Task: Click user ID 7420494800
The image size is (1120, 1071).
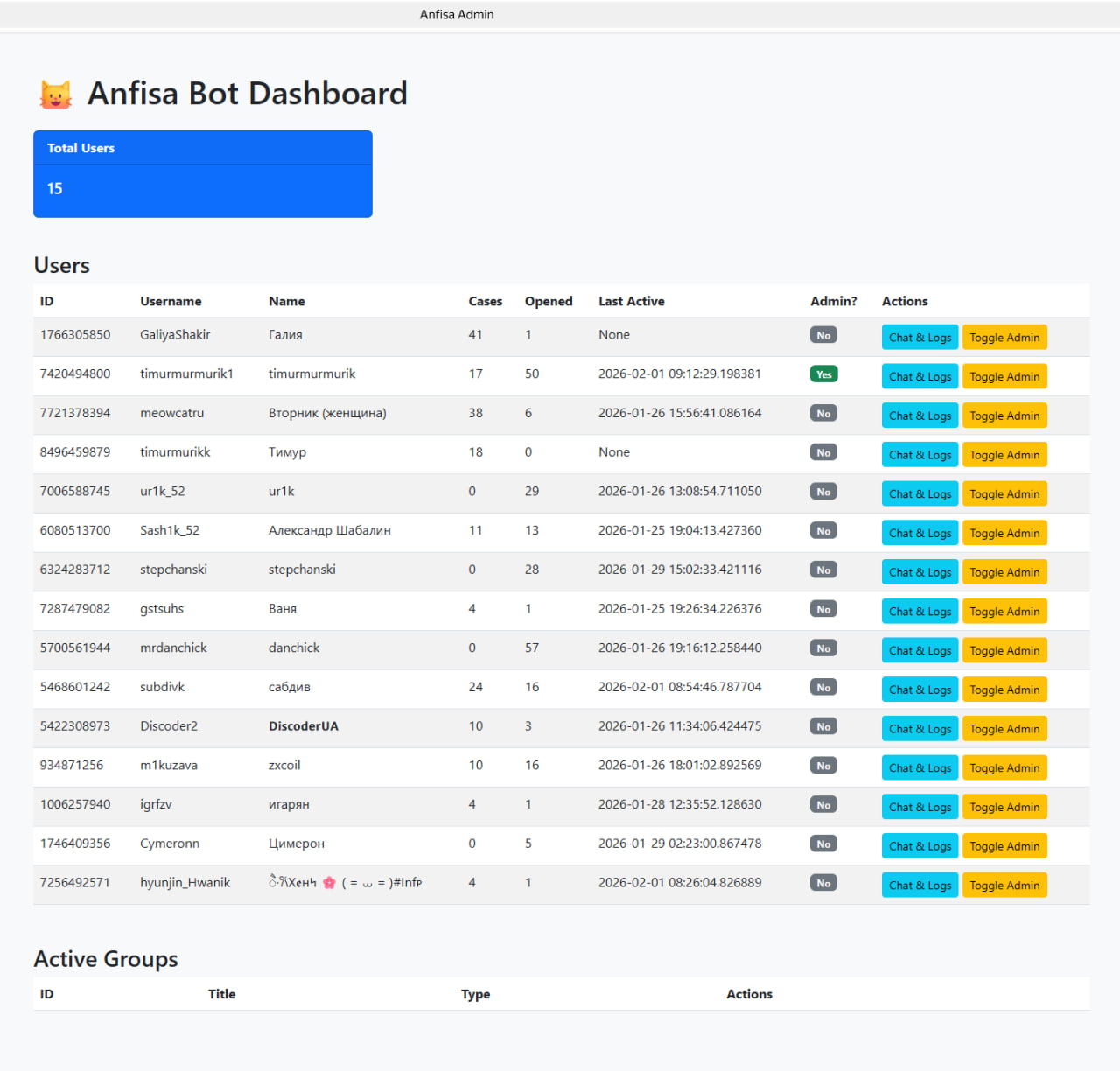Action: coord(75,374)
